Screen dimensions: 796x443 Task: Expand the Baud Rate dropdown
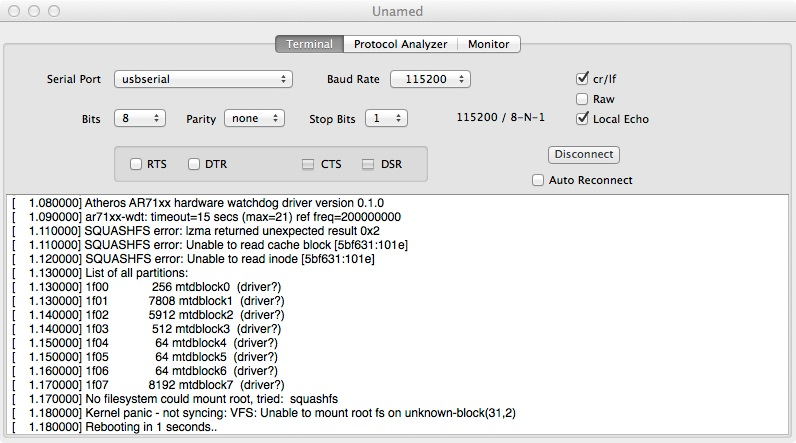[430, 79]
